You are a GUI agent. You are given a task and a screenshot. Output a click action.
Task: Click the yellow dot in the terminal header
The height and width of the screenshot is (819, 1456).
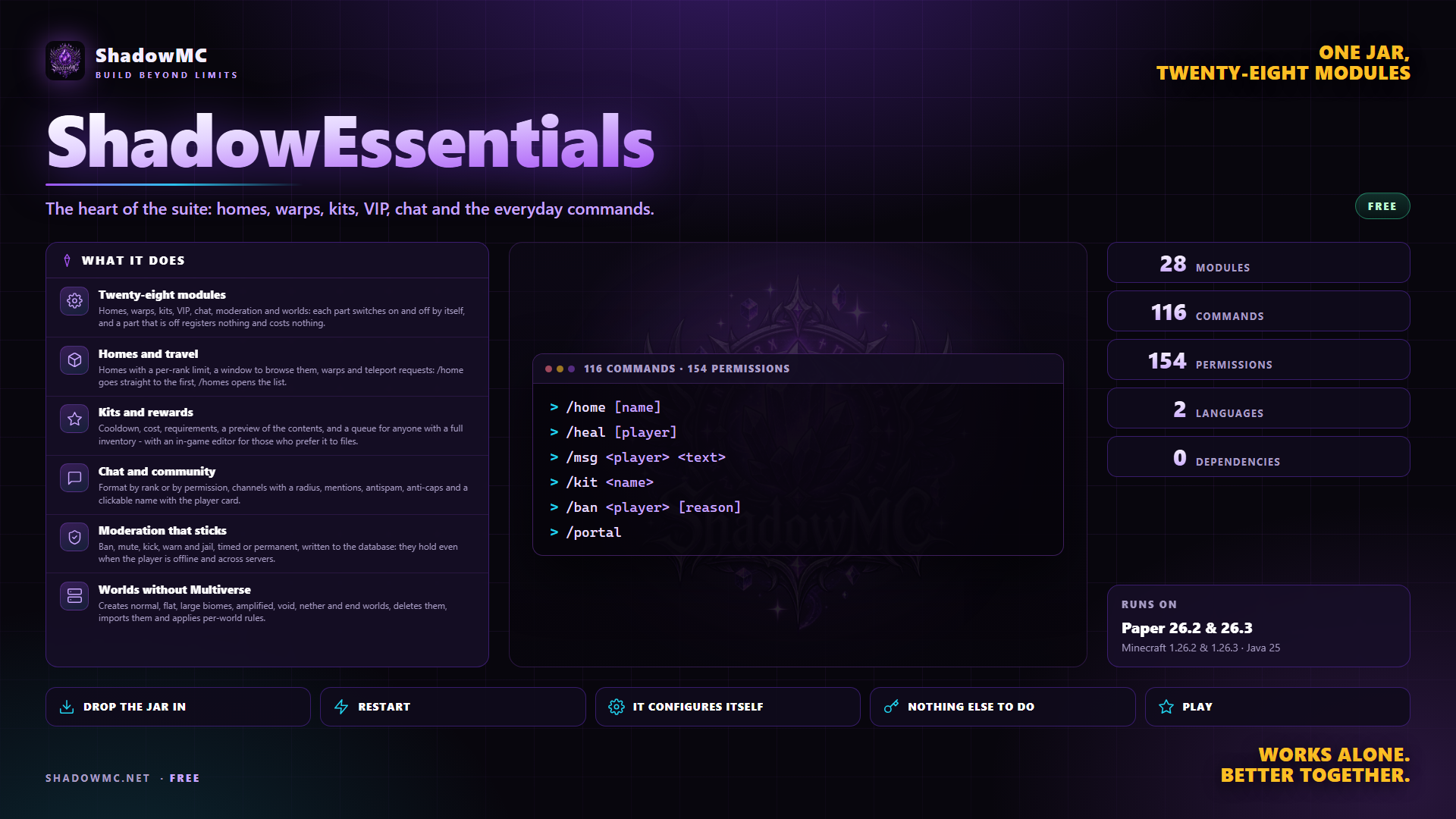pos(560,369)
